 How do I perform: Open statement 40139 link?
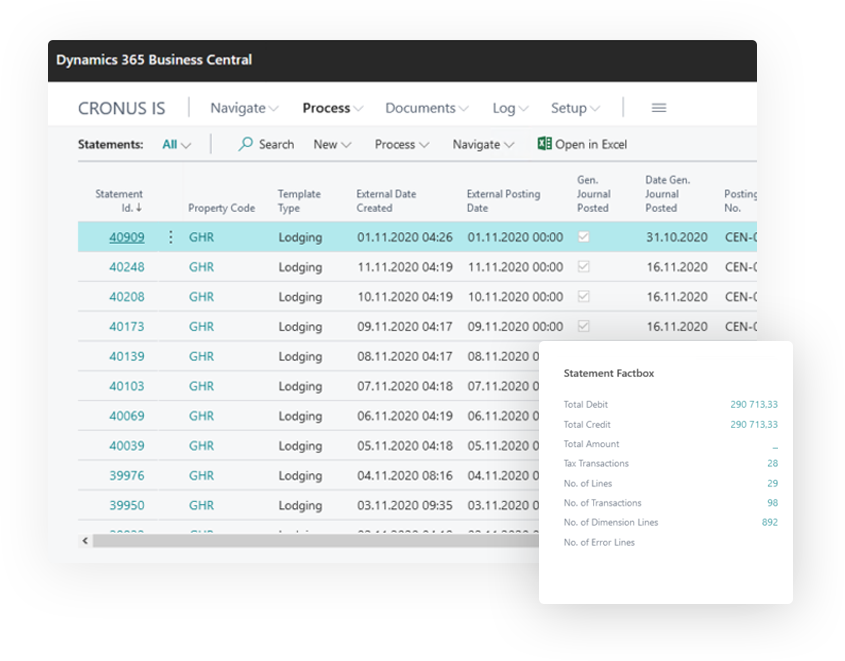tap(127, 356)
